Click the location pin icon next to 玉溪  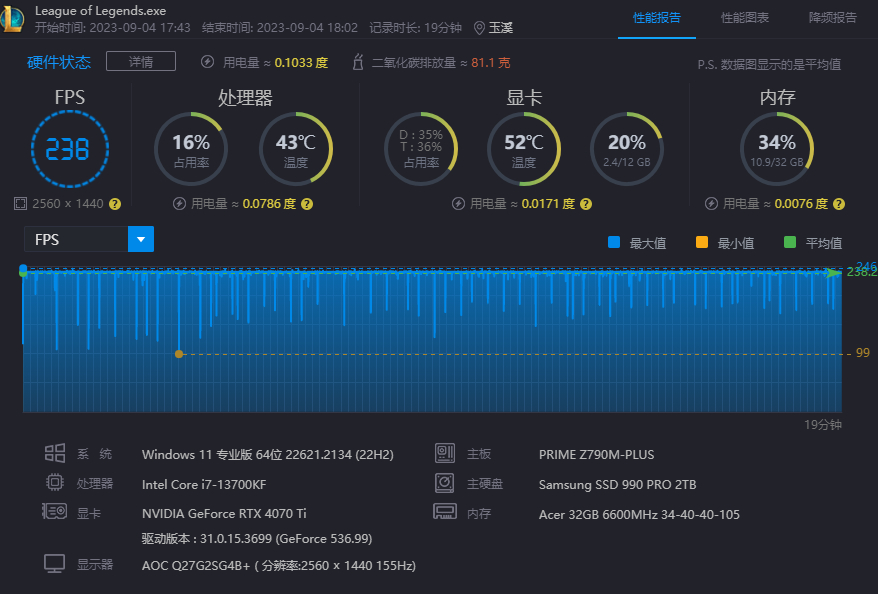pyautogui.click(x=479, y=28)
